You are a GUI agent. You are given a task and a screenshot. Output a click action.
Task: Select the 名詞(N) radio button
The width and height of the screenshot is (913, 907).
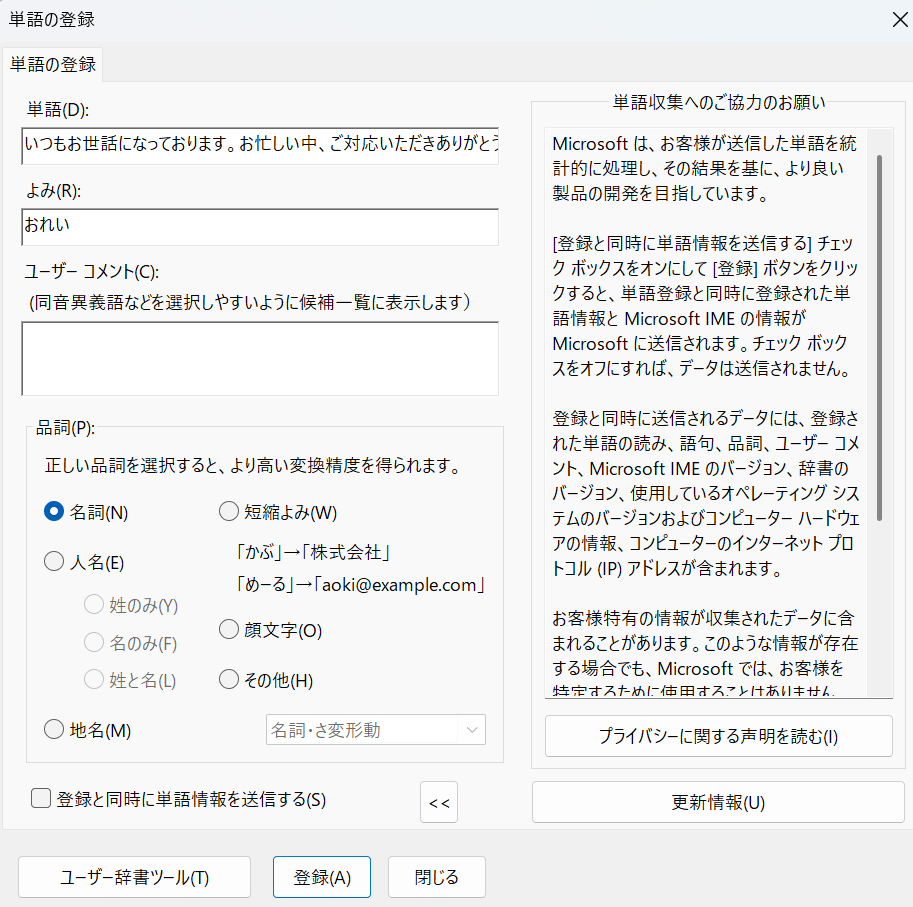click(x=54, y=512)
